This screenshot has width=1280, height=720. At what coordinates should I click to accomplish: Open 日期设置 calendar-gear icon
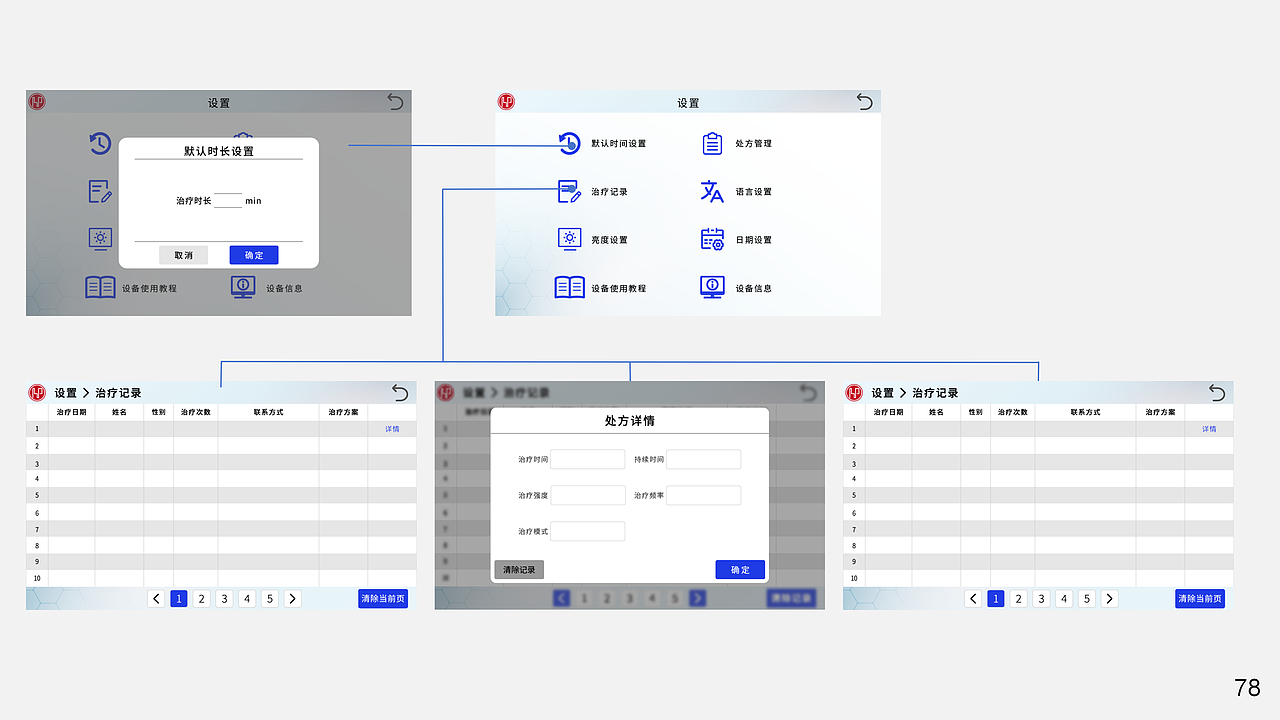click(712, 239)
